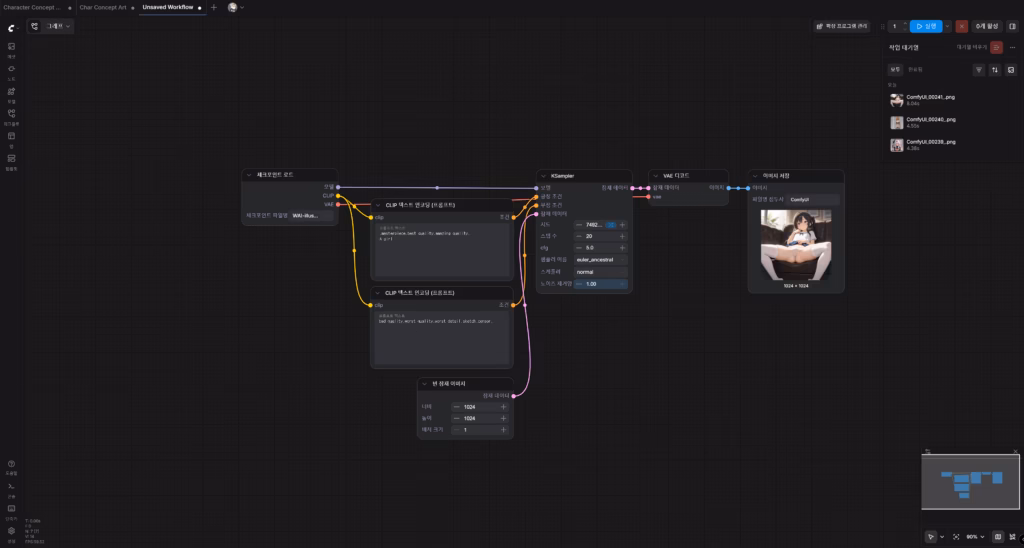
Task: Open the 90% zoom level dropdown
Action: 974,537
